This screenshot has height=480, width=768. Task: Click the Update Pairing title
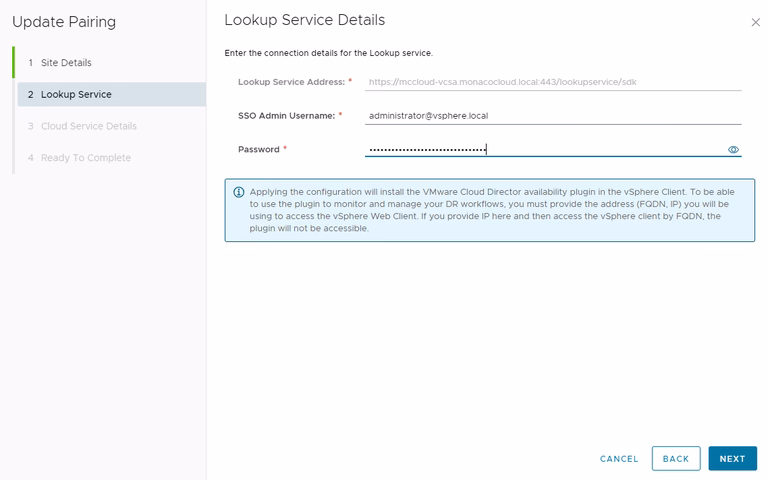click(x=64, y=22)
